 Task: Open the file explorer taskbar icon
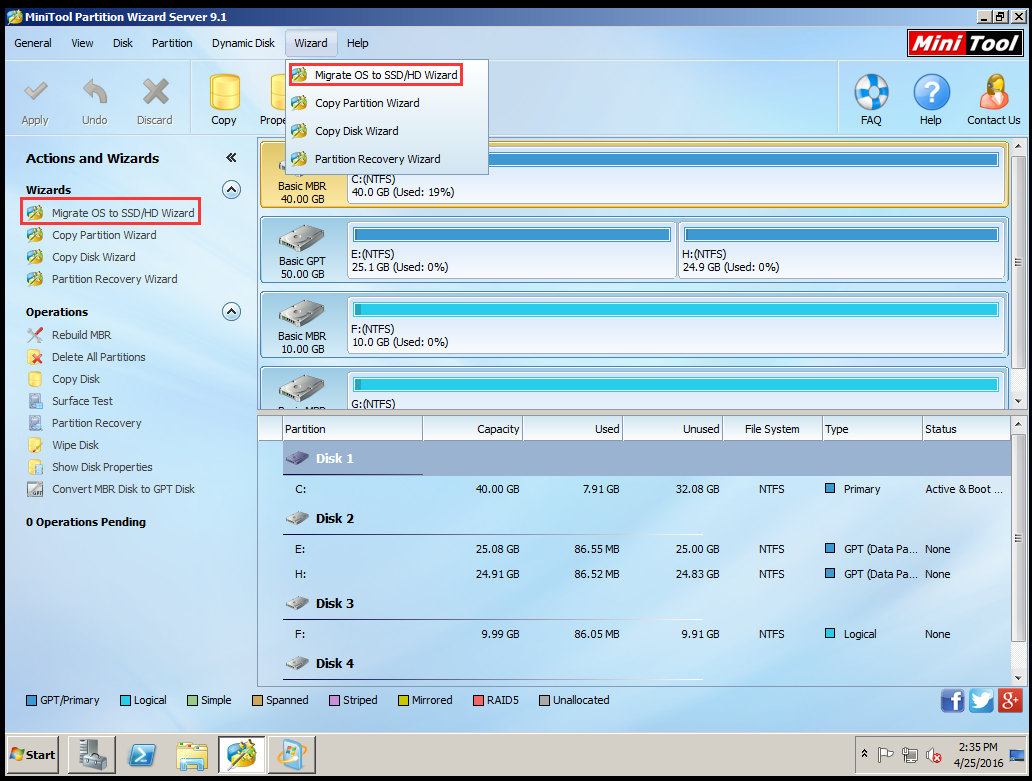192,755
